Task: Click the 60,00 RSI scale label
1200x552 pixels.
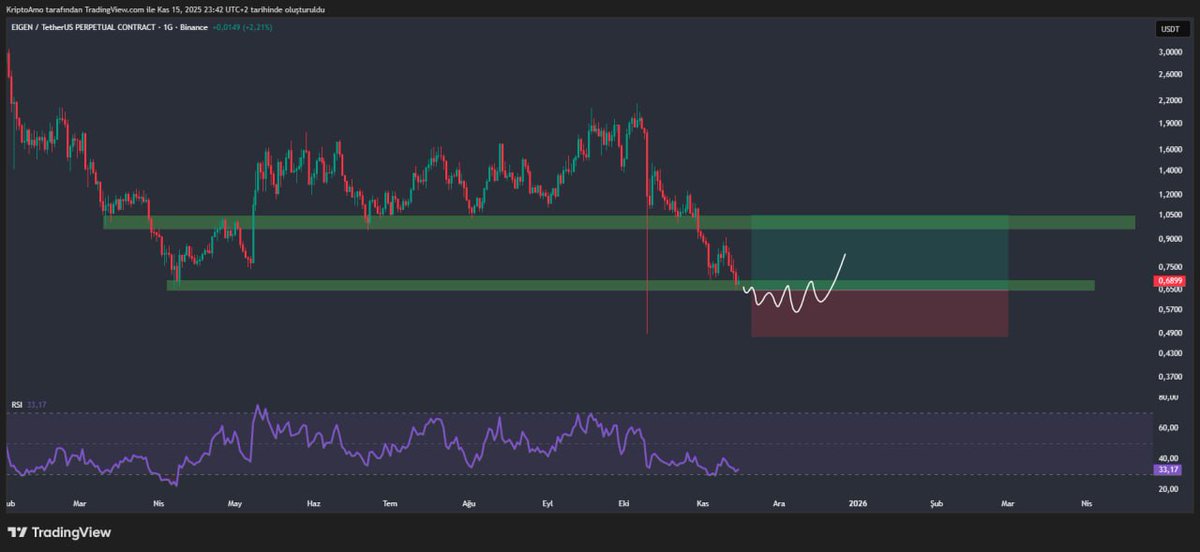Action: (x=1169, y=428)
